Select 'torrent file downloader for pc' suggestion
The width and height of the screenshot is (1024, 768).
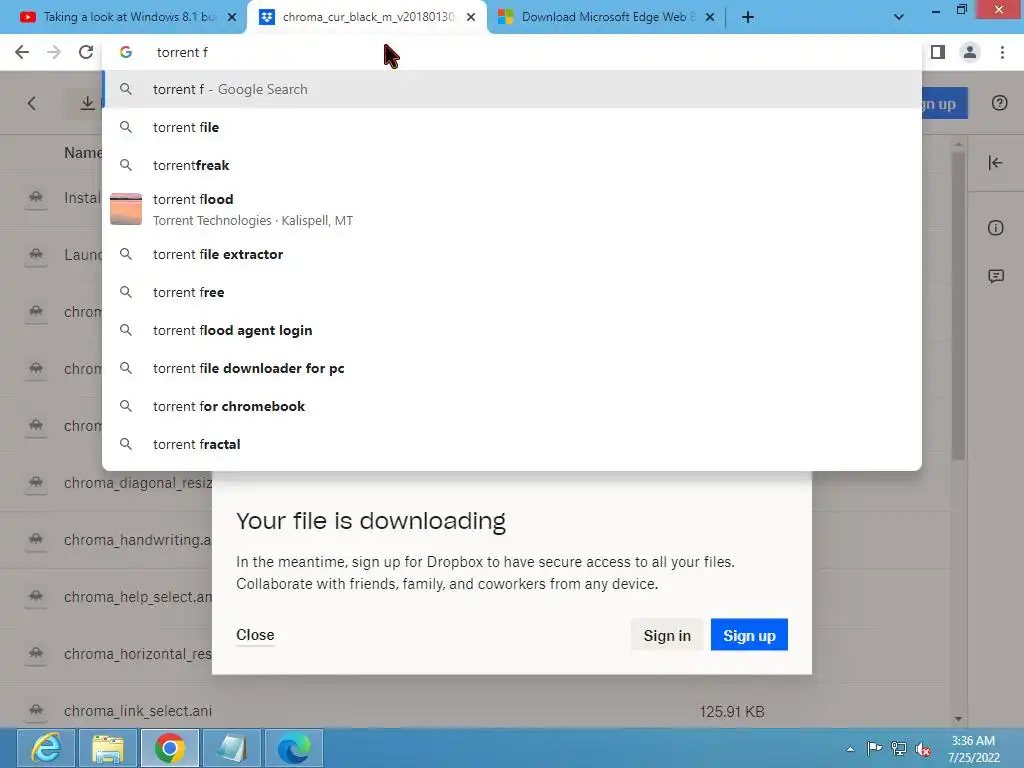512,368
